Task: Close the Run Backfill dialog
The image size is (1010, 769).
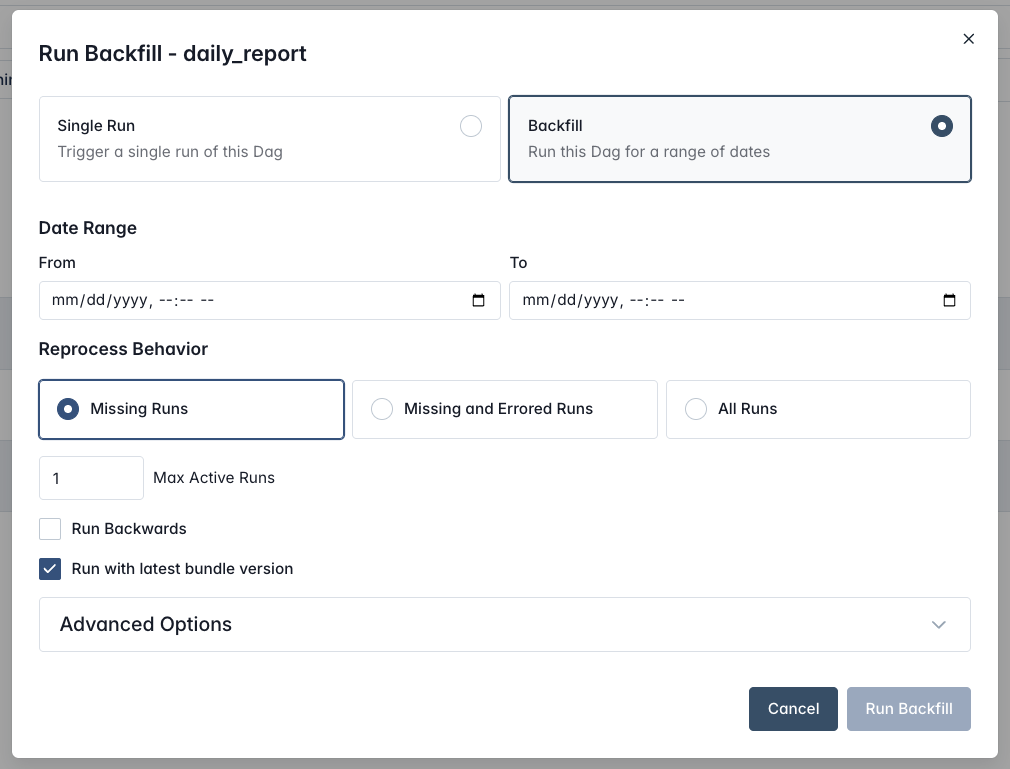Action: [x=968, y=39]
